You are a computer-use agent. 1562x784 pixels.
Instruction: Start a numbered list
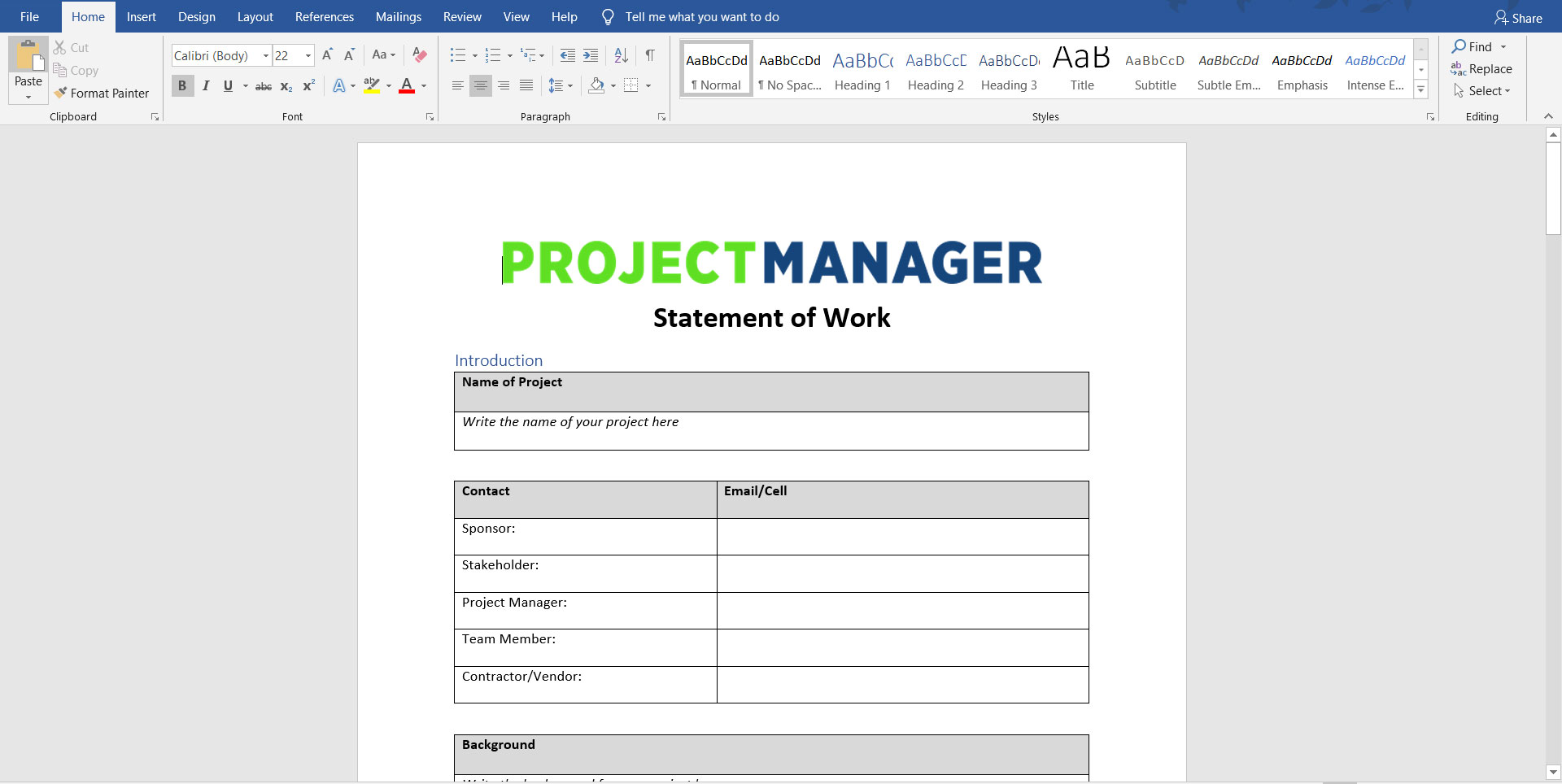pyautogui.click(x=493, y=55)
